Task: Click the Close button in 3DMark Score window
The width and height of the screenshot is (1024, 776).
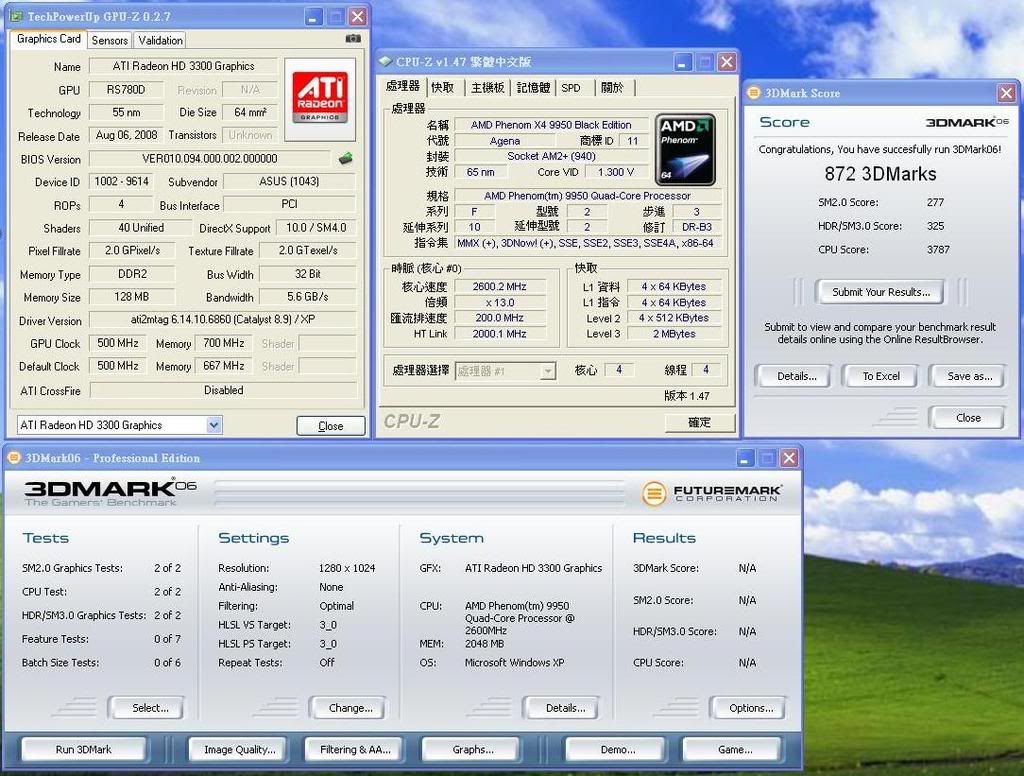Action: [x=968, y=418]
